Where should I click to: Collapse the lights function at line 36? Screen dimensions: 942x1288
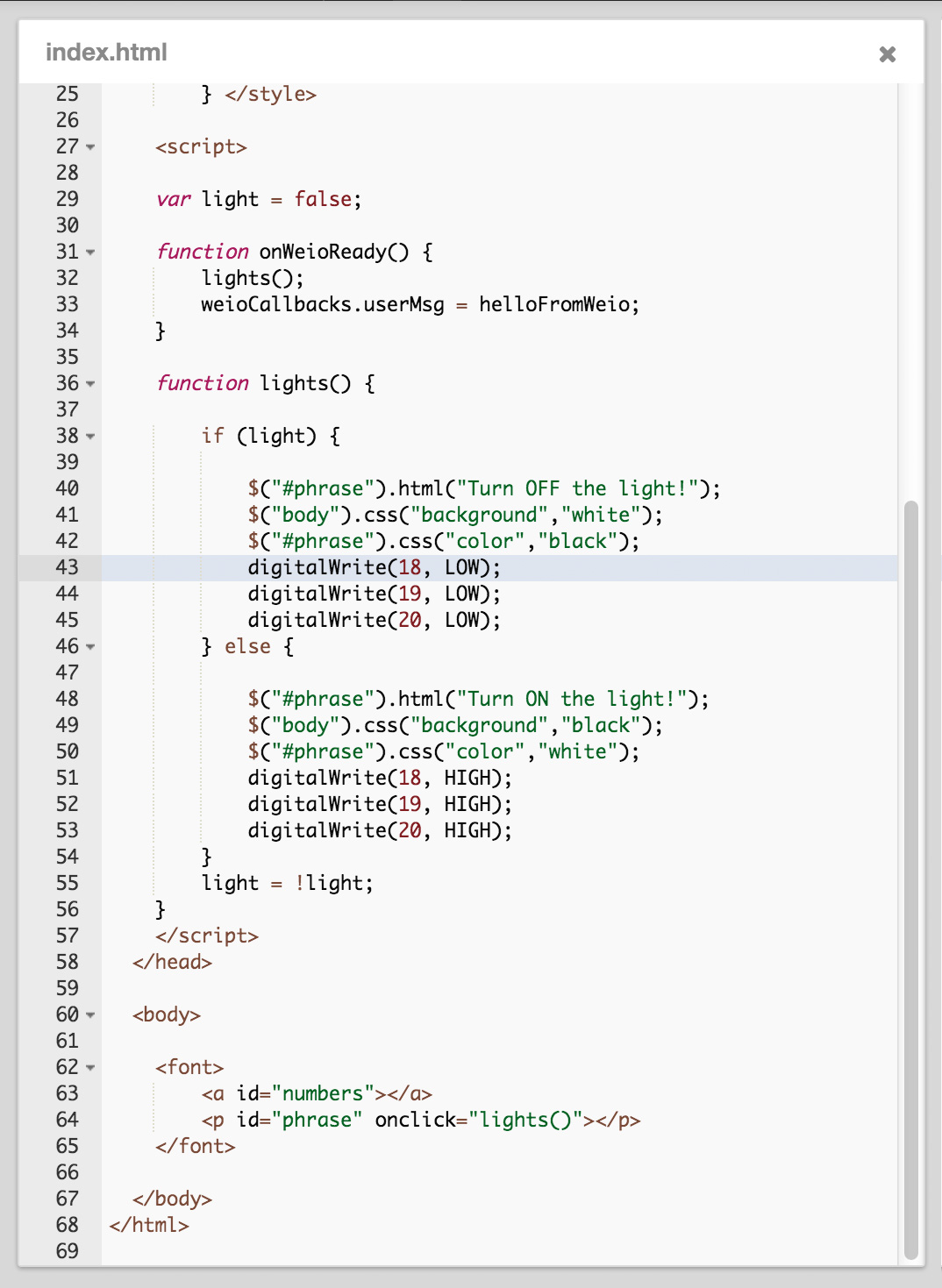pyautogui.click(x=90, y=384)
